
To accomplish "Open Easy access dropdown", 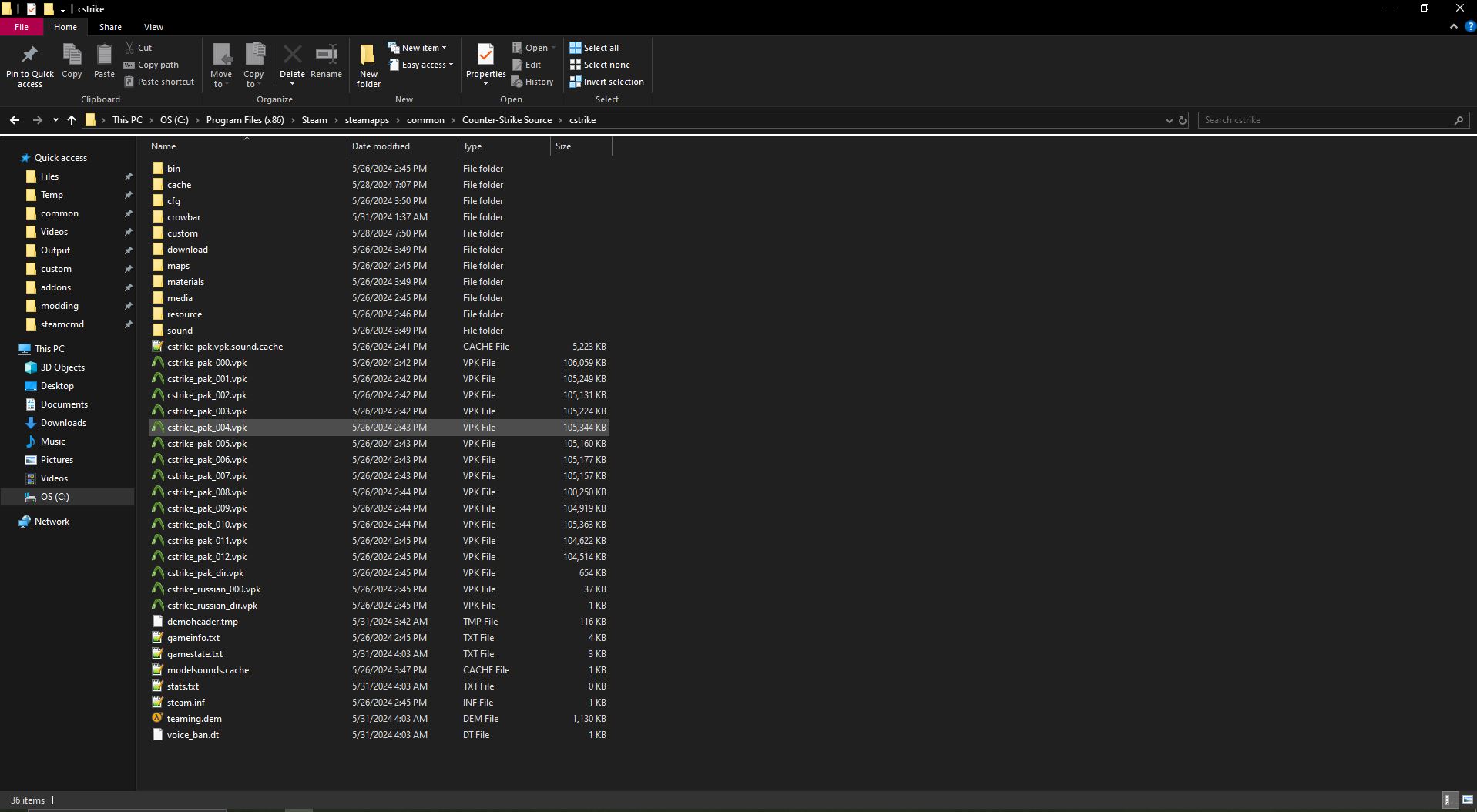I will click(421, 65).
